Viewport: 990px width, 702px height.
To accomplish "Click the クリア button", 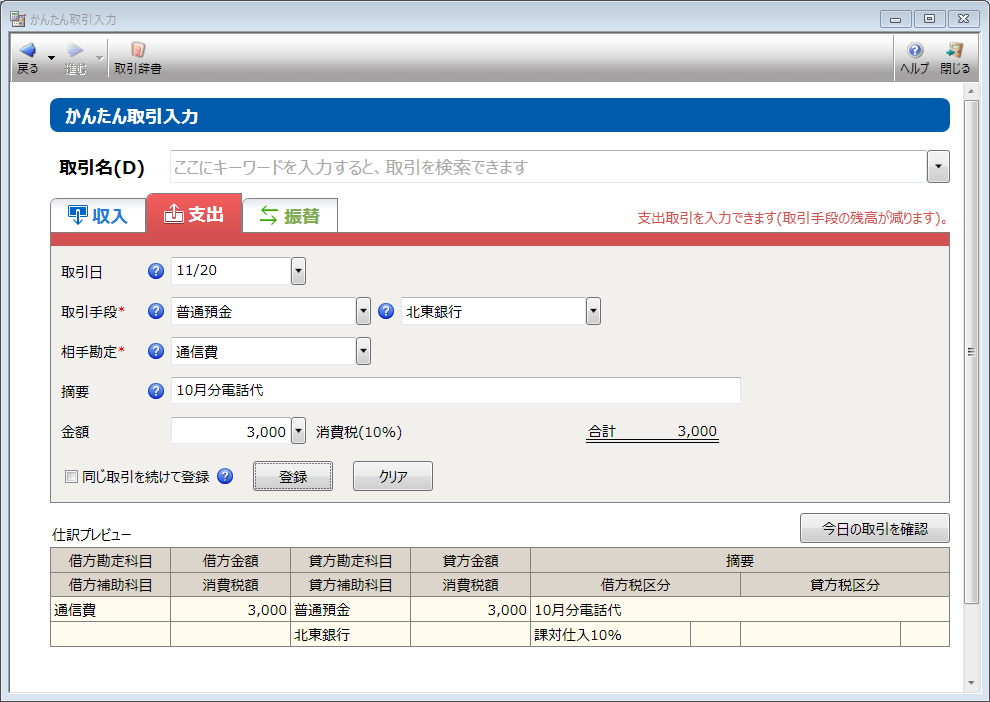I will tap(393, 477).
